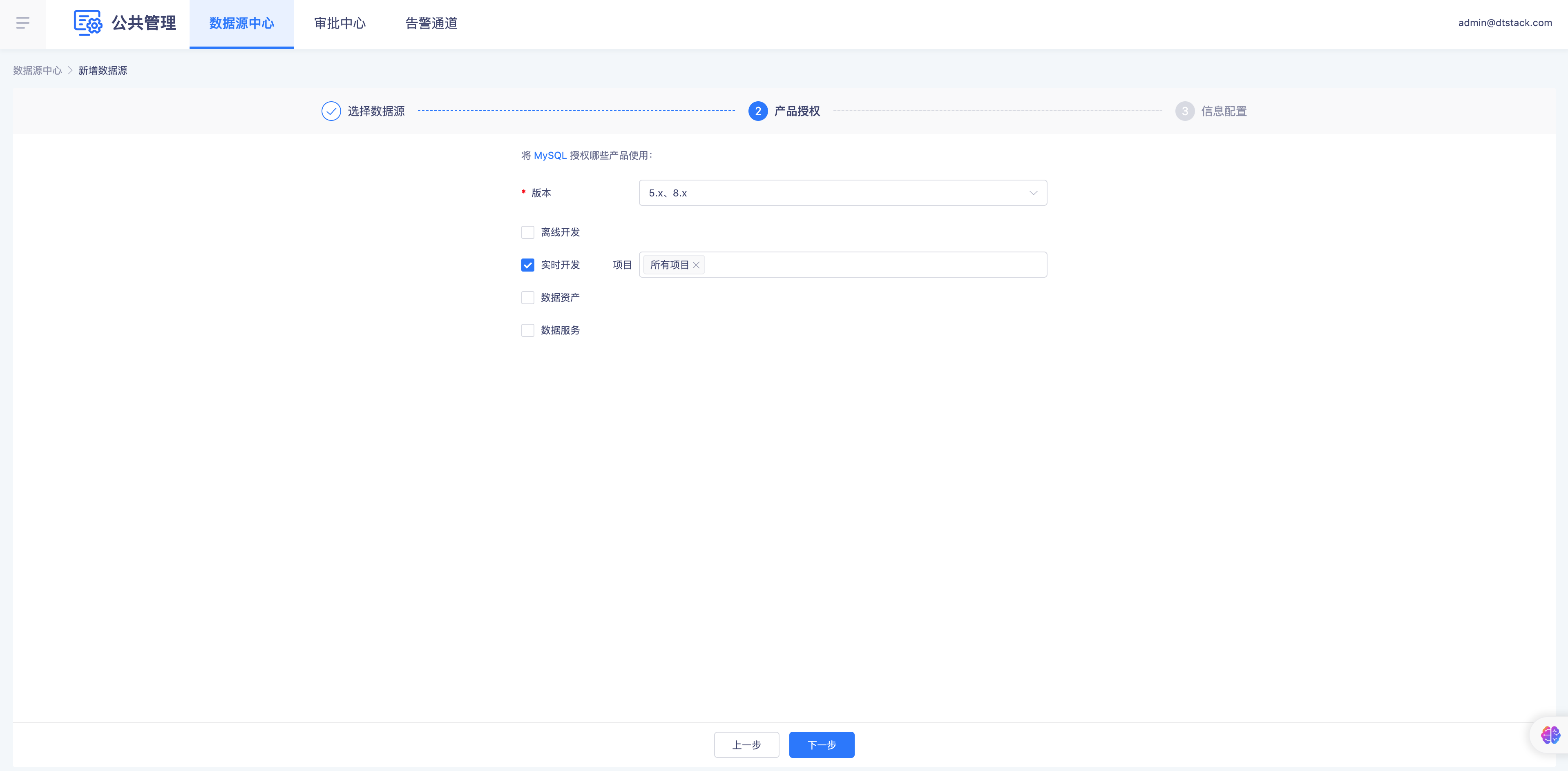The image size is (1568, 771).
Task: Go back with 上一步 button
Action: (x=746, y=745)
